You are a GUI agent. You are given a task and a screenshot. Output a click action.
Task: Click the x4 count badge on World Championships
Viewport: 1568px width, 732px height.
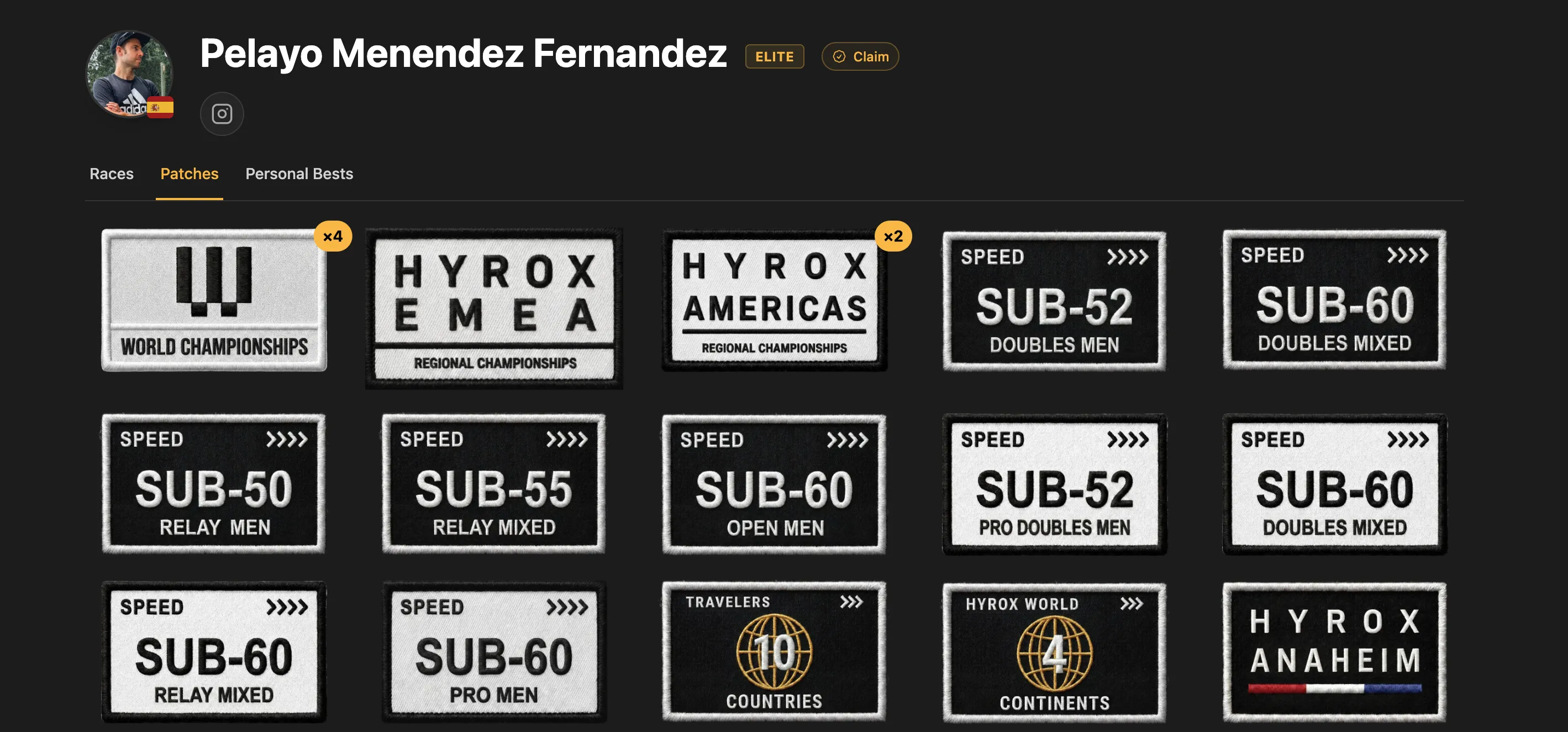(333, 236)
